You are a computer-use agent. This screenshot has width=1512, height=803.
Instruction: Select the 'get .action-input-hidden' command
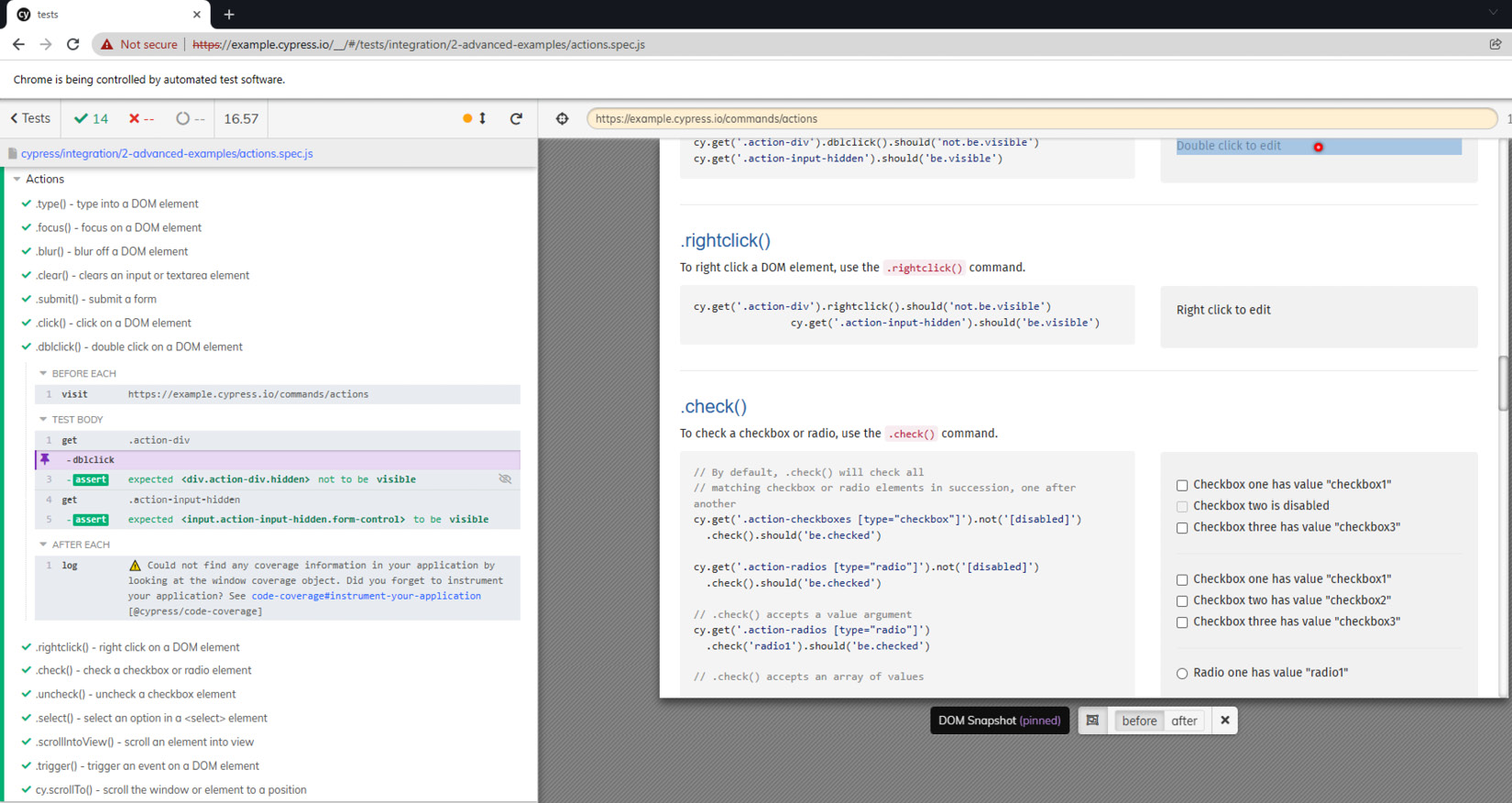(278, 500)
